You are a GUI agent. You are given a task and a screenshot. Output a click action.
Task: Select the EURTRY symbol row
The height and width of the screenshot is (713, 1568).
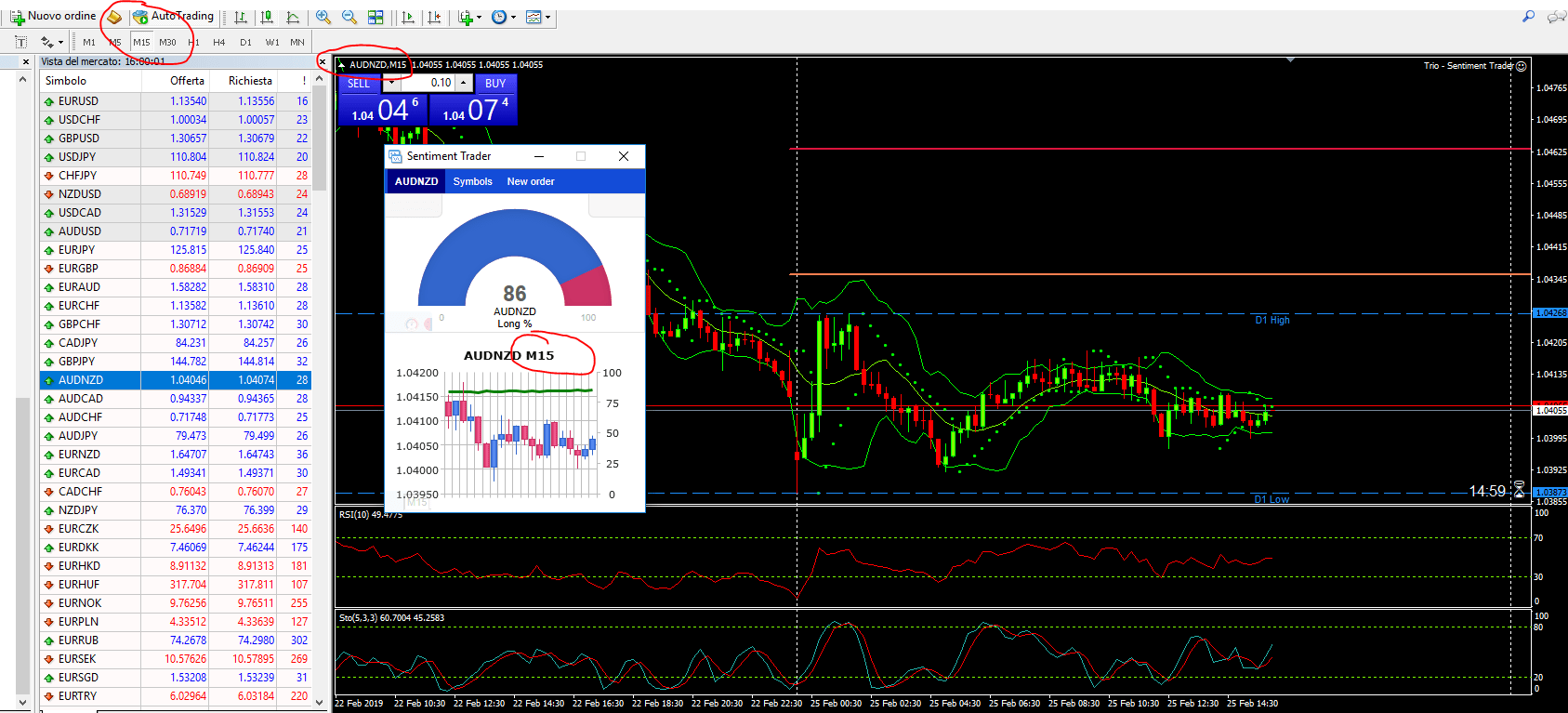[x=176, y=696]
